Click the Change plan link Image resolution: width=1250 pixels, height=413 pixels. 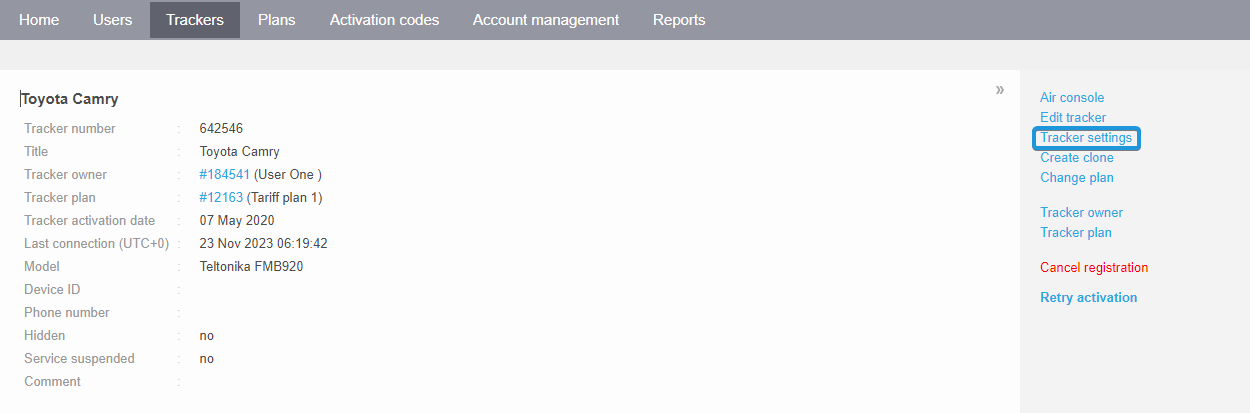[x=1077, y=178]
